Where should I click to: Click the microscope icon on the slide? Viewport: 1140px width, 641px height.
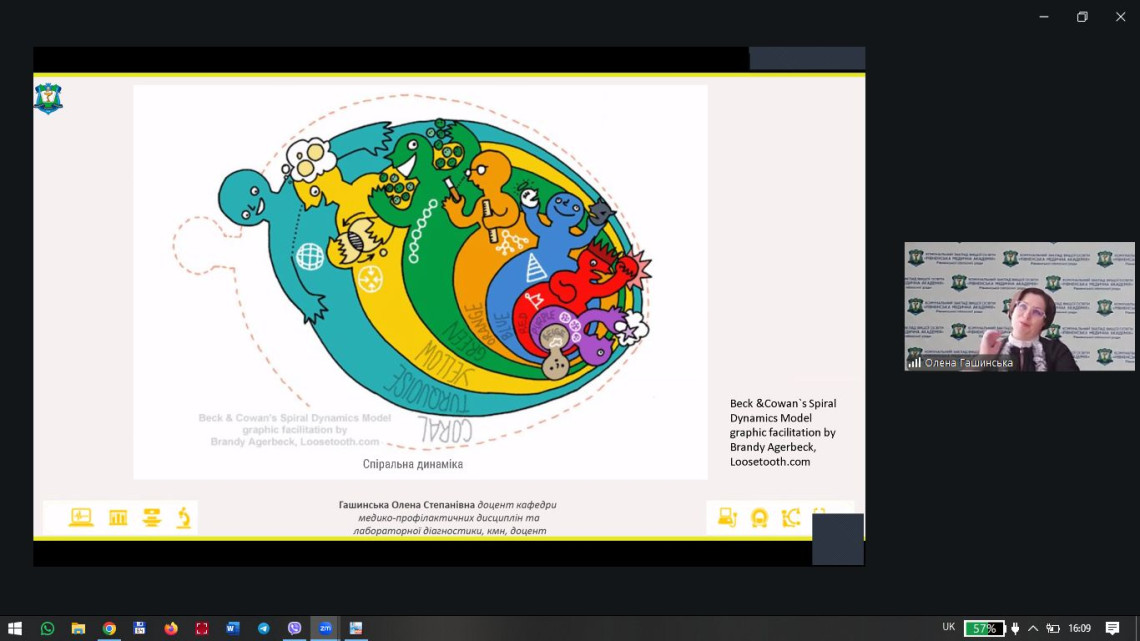pos(184,517)
